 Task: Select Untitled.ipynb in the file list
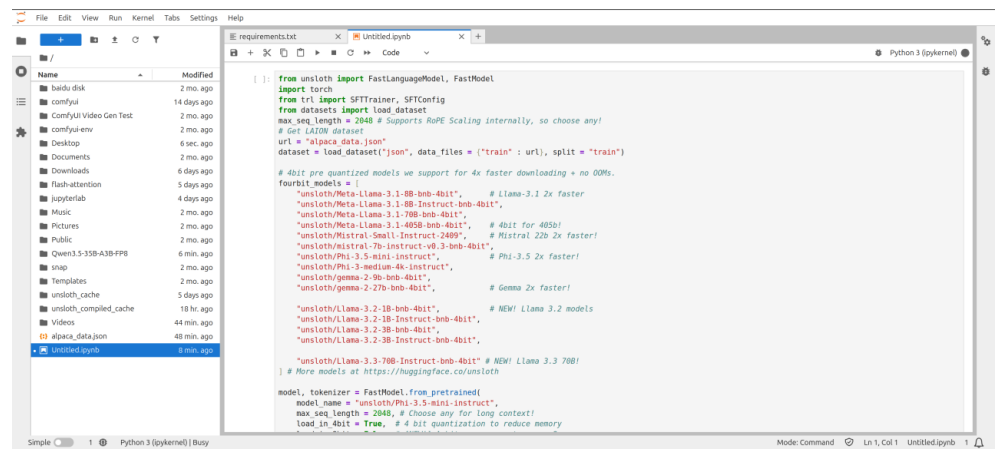(125, 350)
